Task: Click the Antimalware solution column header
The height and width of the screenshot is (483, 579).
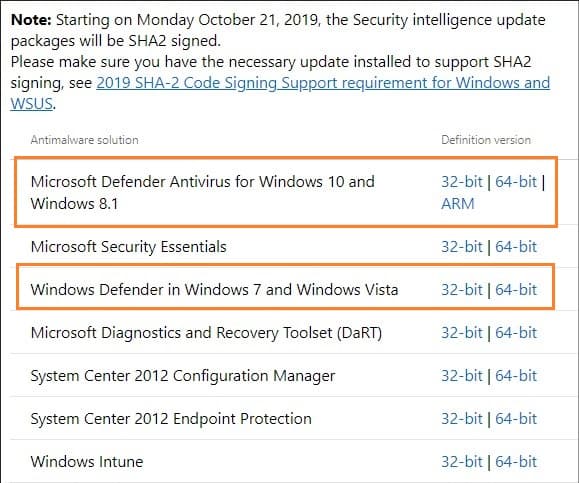Action: pos(85,140)
